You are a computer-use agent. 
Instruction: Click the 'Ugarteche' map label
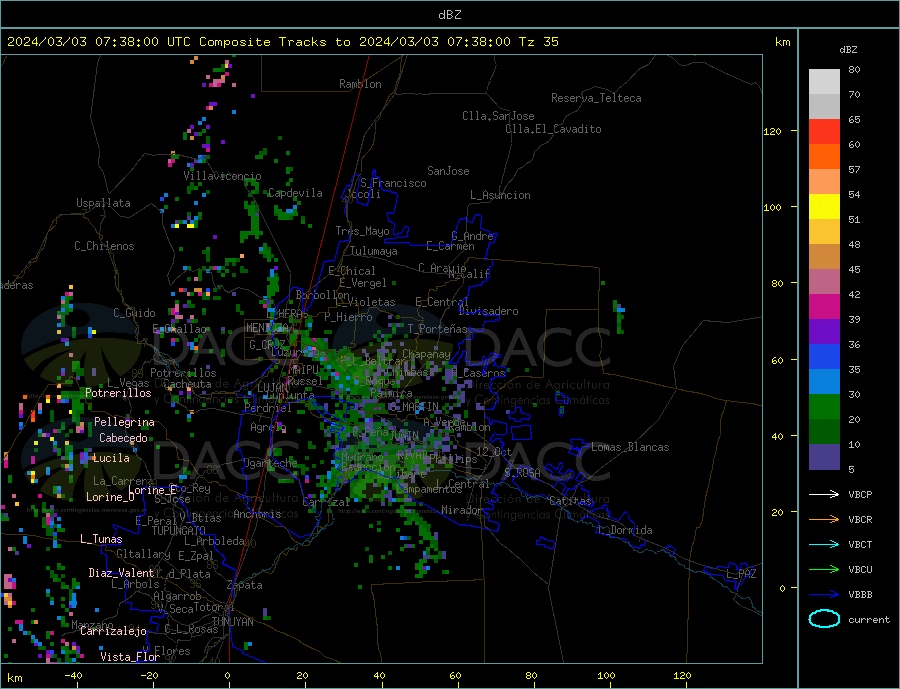tap(270, 463)
